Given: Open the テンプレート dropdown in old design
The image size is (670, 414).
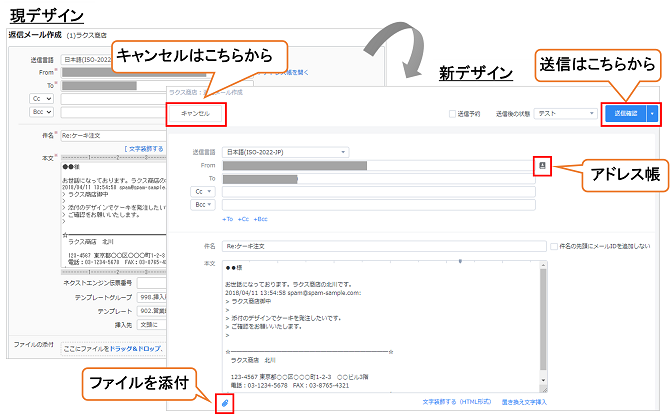Looking at the screenshot, I should 152,311.
